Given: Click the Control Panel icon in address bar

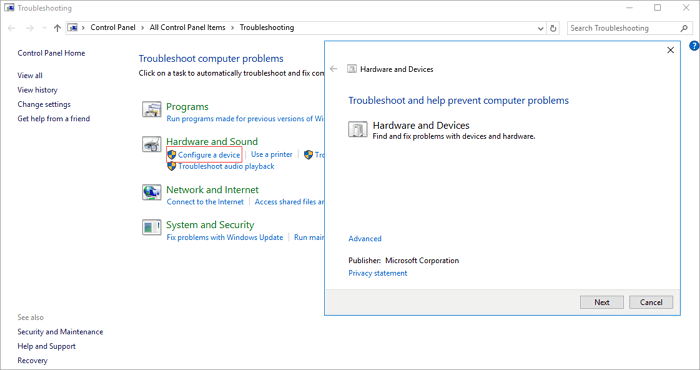Looking at the screenshot, I should pyautogui.click(x=73, y=28).
